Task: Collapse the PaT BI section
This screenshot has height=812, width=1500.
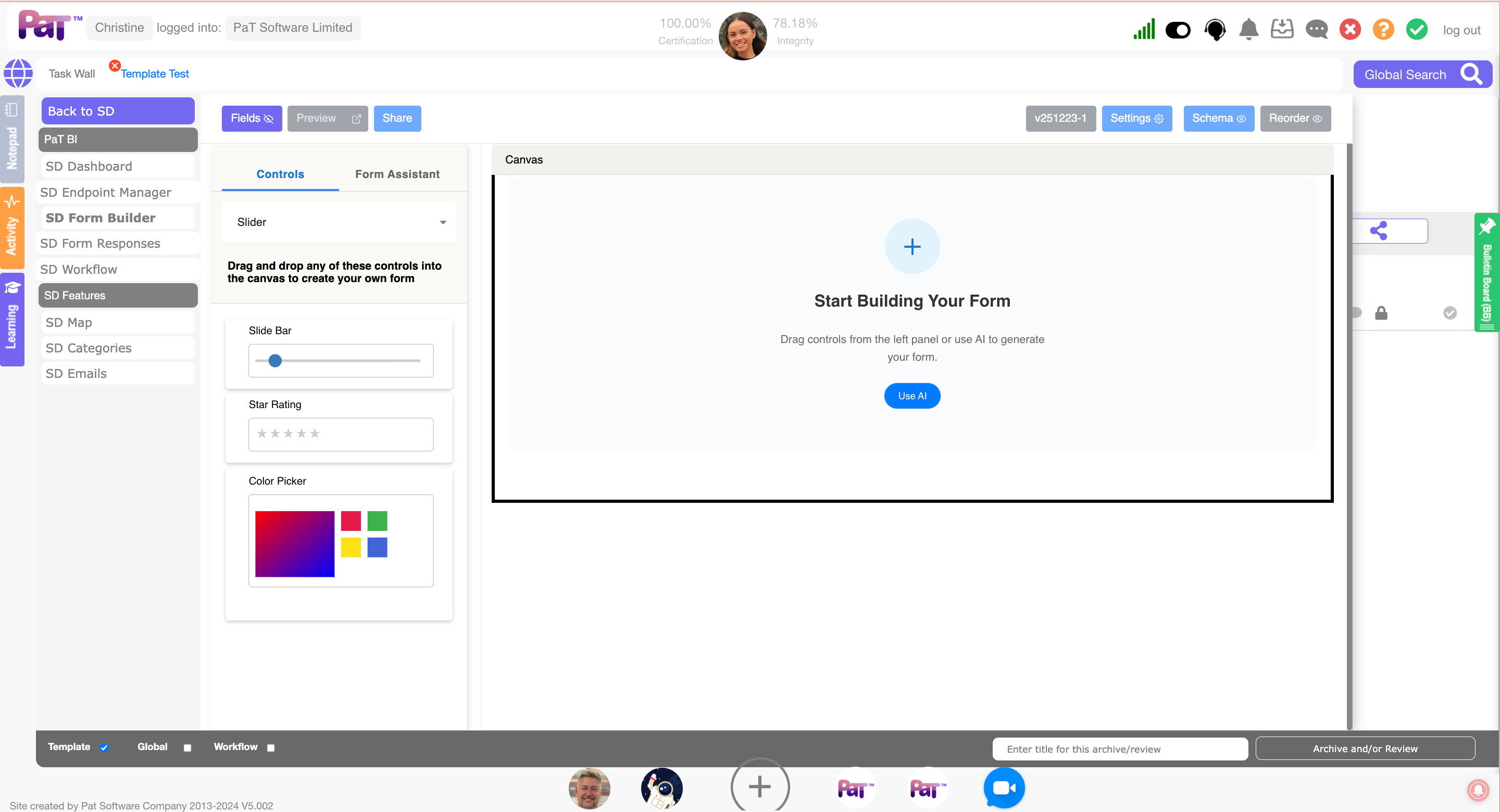Action: pyautogui.click(x=118, y=139)
